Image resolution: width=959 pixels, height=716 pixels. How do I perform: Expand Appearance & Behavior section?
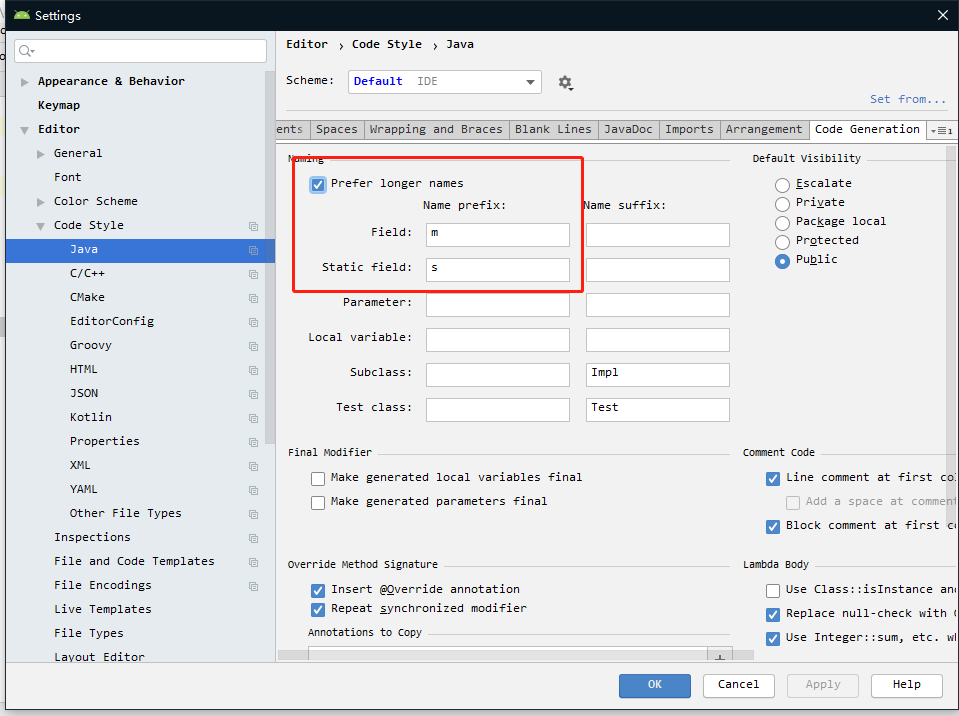[x=24, y=82]
